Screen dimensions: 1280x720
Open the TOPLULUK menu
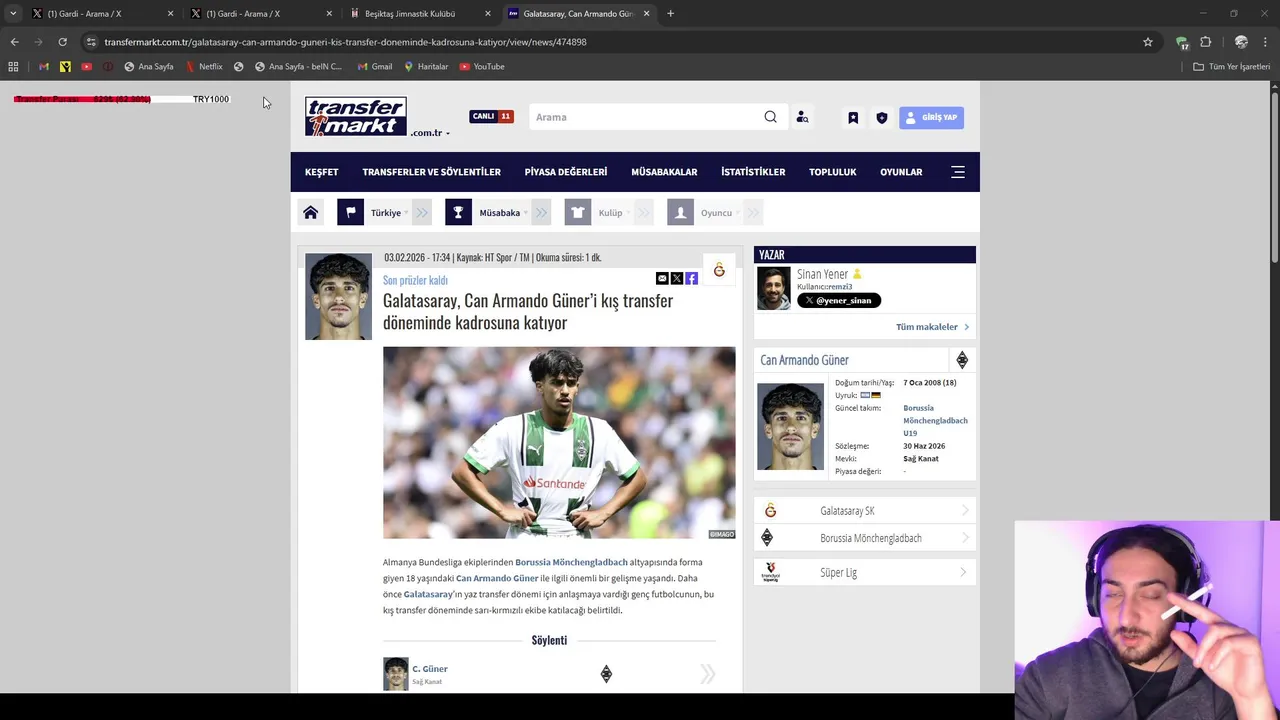click(833, 172)
